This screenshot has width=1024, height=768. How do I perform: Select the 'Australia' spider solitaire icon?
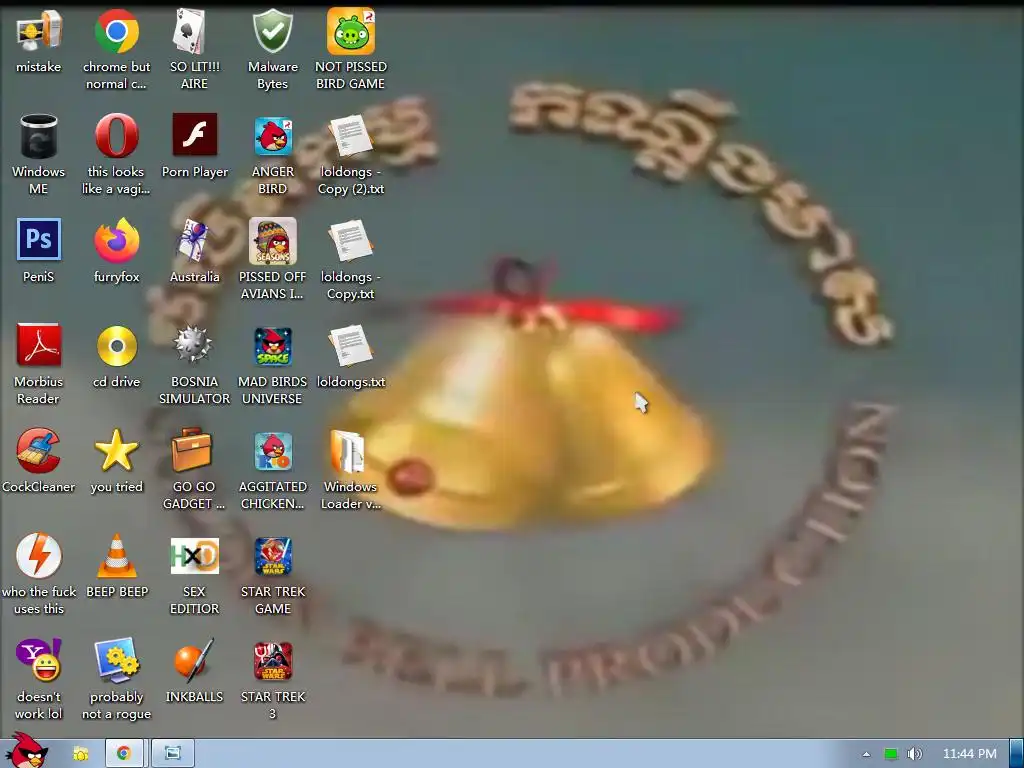pyautogui.click(x=195, y=240)
